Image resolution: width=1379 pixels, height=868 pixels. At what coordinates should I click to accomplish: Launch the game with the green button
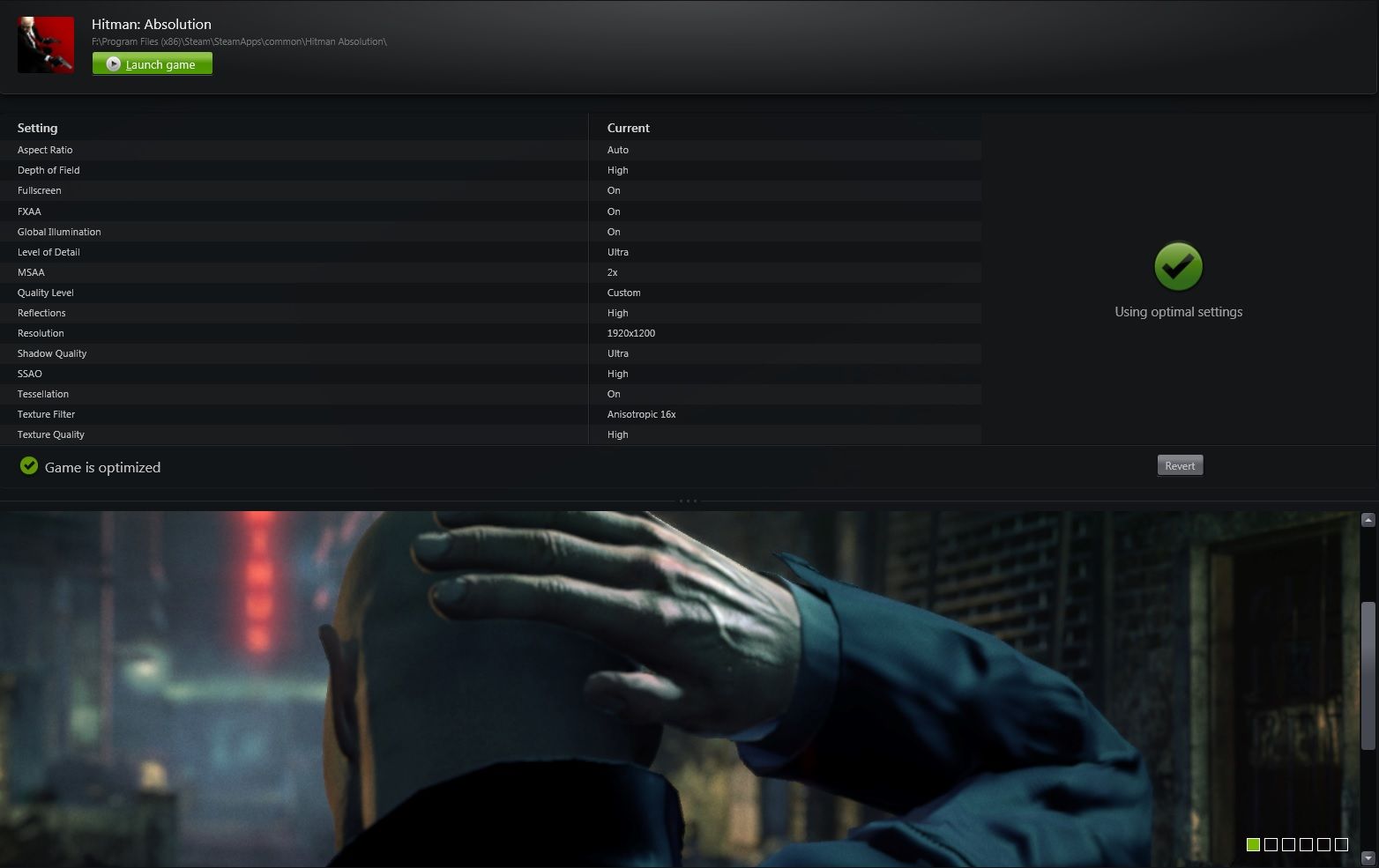click(x=153, y=64)
